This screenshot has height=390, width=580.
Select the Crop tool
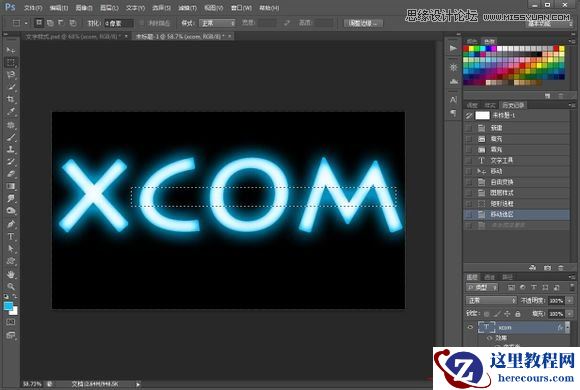click(x=10, y=100)
